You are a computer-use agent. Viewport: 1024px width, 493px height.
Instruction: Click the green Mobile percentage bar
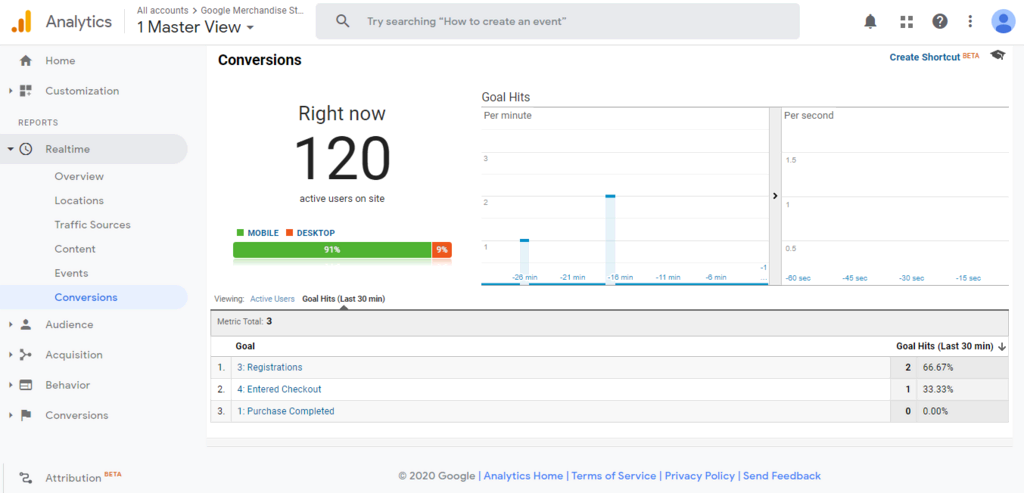pyautogui.click(x=332, y=250)
